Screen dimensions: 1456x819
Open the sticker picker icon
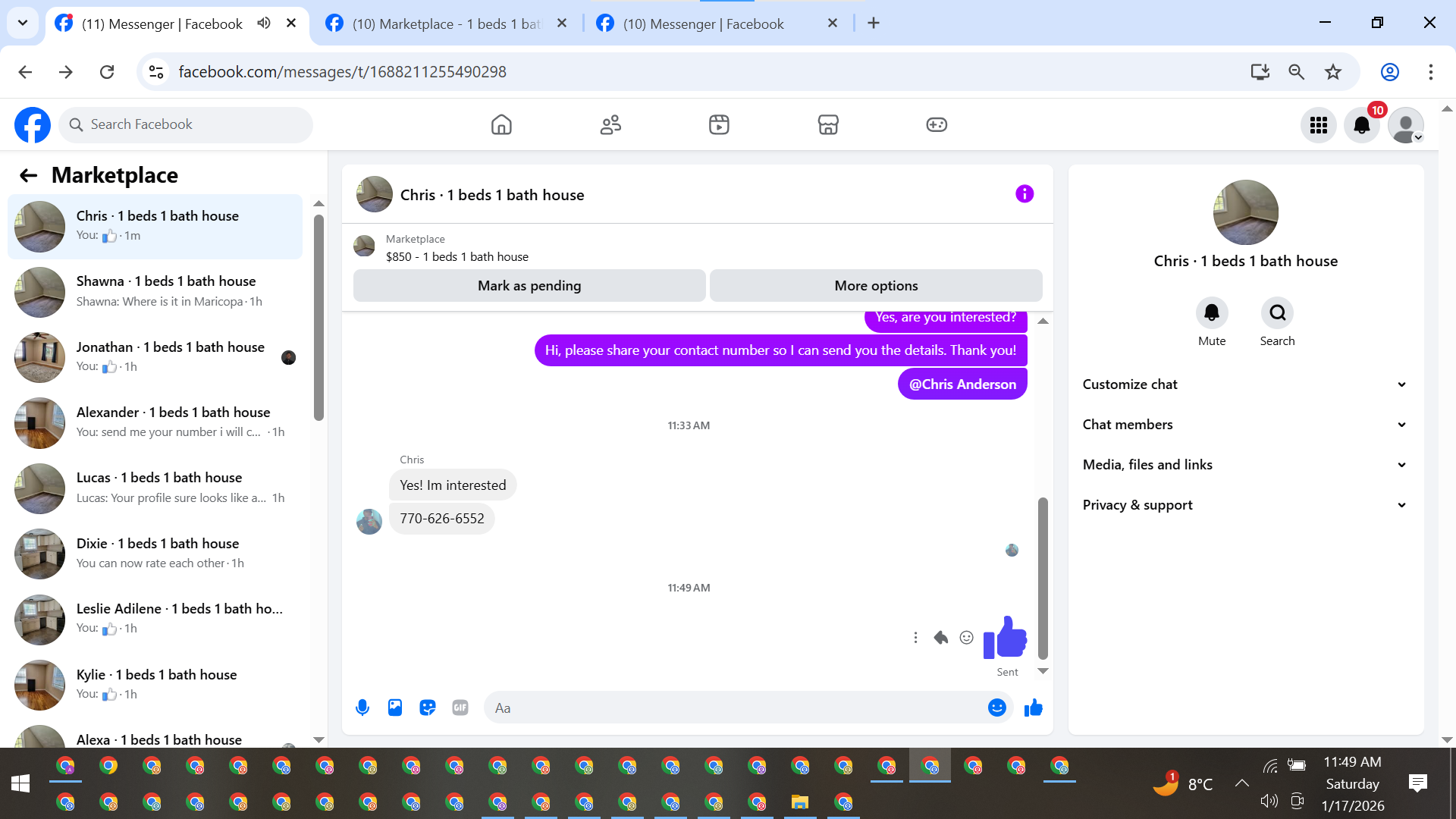click(428, 708)
